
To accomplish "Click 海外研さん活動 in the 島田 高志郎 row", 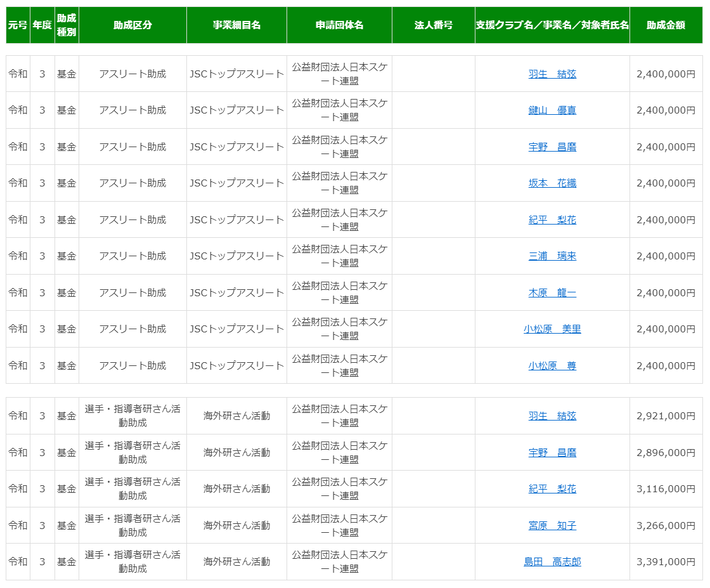I will [x=236, y=561].
